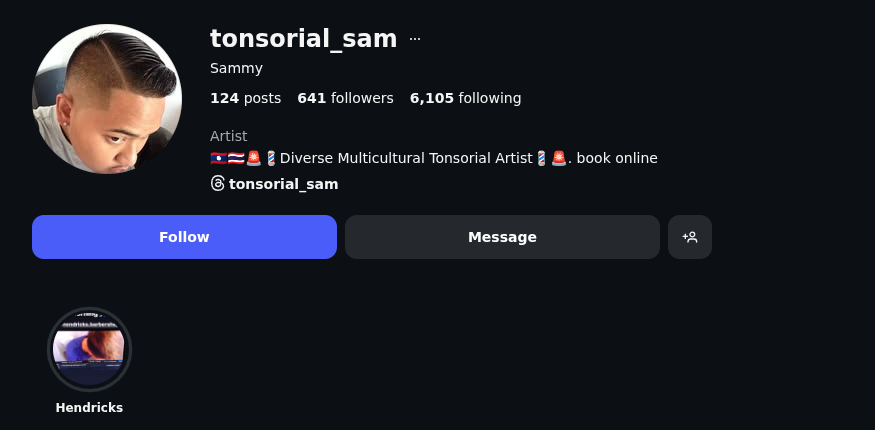
Task: Click the Thailand flag emoji in bio
Action: click(236, 158)
